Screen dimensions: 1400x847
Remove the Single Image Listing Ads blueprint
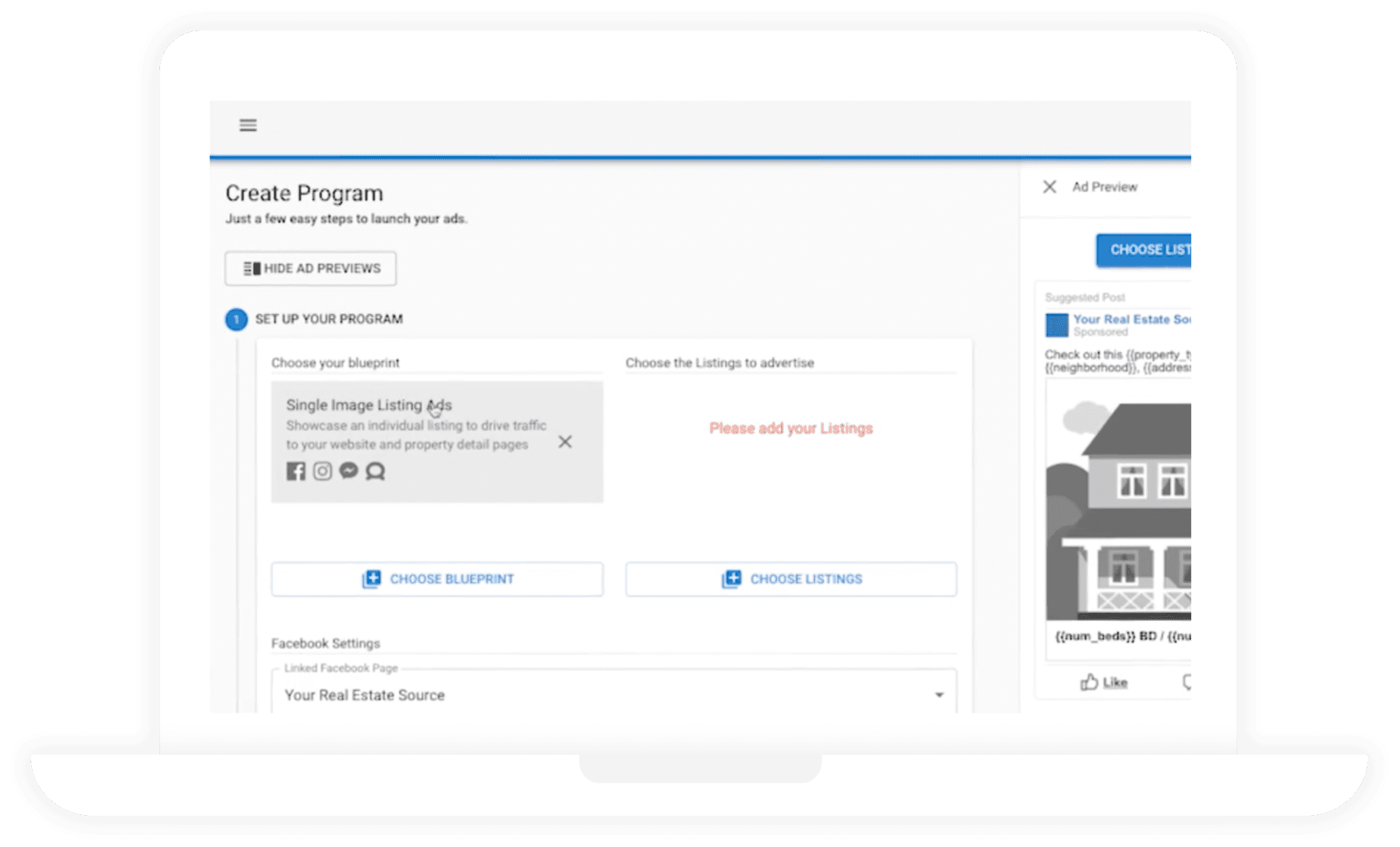click(564, 442)
